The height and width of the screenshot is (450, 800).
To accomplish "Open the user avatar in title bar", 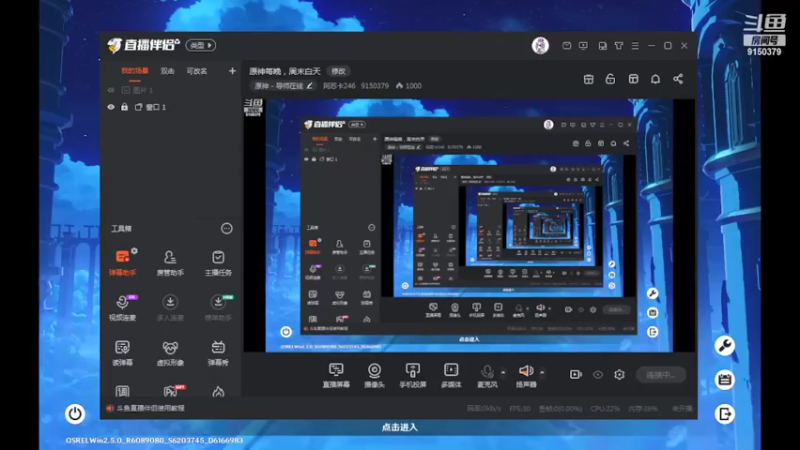I will [x=540, y=45].
